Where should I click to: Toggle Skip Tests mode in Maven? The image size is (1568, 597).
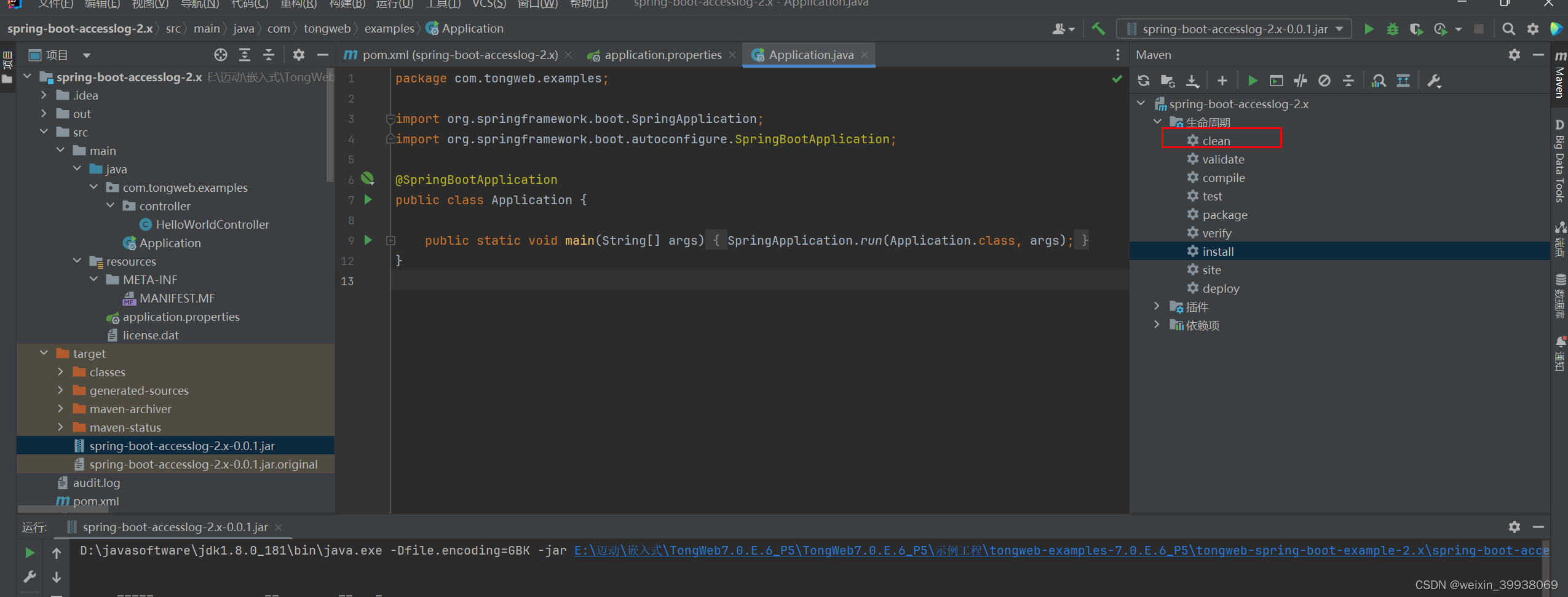click(1324, 81)
